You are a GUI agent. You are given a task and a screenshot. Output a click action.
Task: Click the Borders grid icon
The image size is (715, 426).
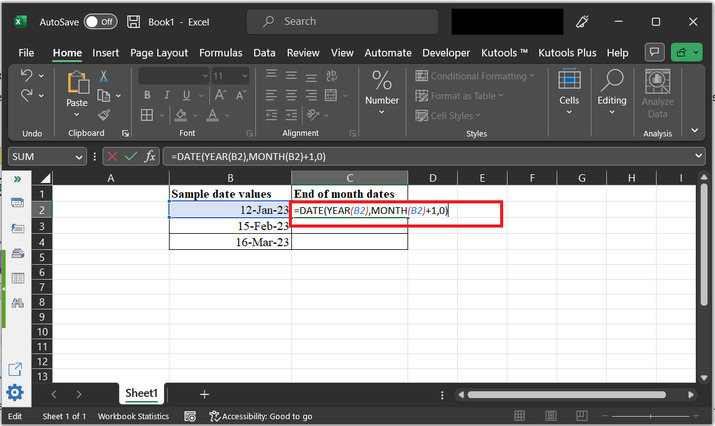pyautogui.click(x=147, y=115)
